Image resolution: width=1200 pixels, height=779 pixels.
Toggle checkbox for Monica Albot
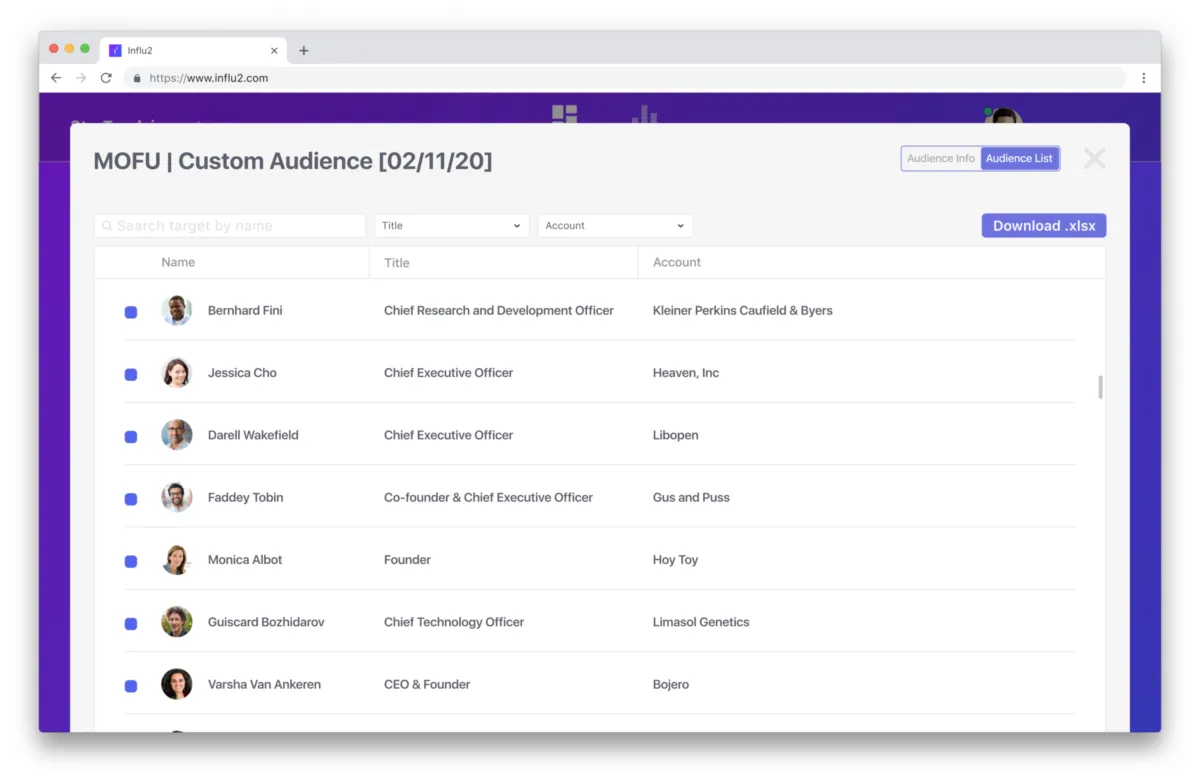pos(131,561)
